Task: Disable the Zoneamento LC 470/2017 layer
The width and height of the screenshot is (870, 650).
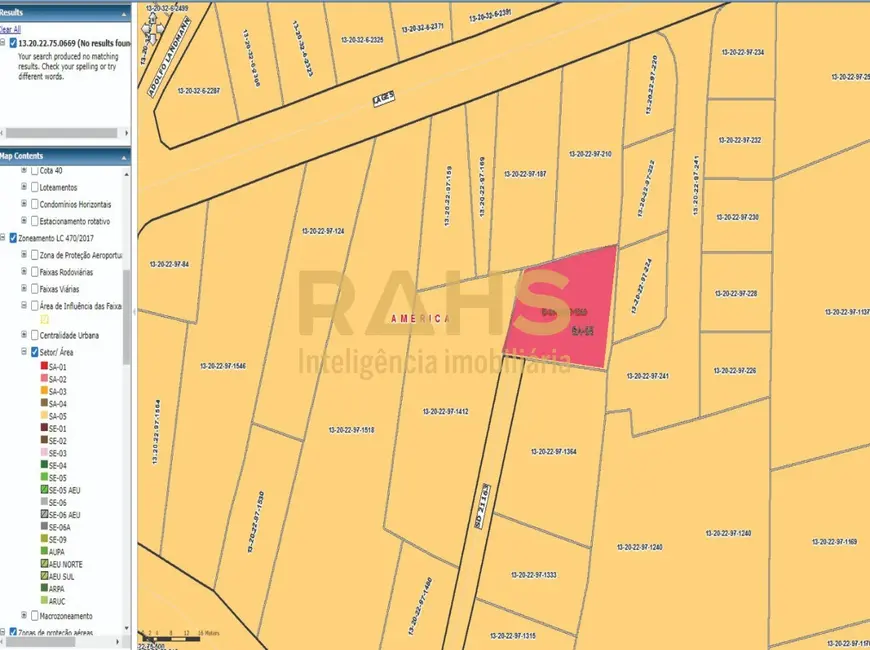Action: [x=13, y=238]
